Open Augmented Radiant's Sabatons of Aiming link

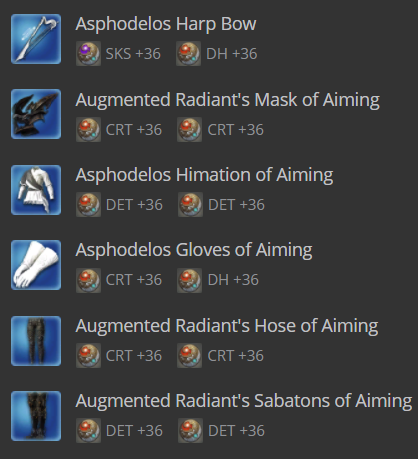244,401
